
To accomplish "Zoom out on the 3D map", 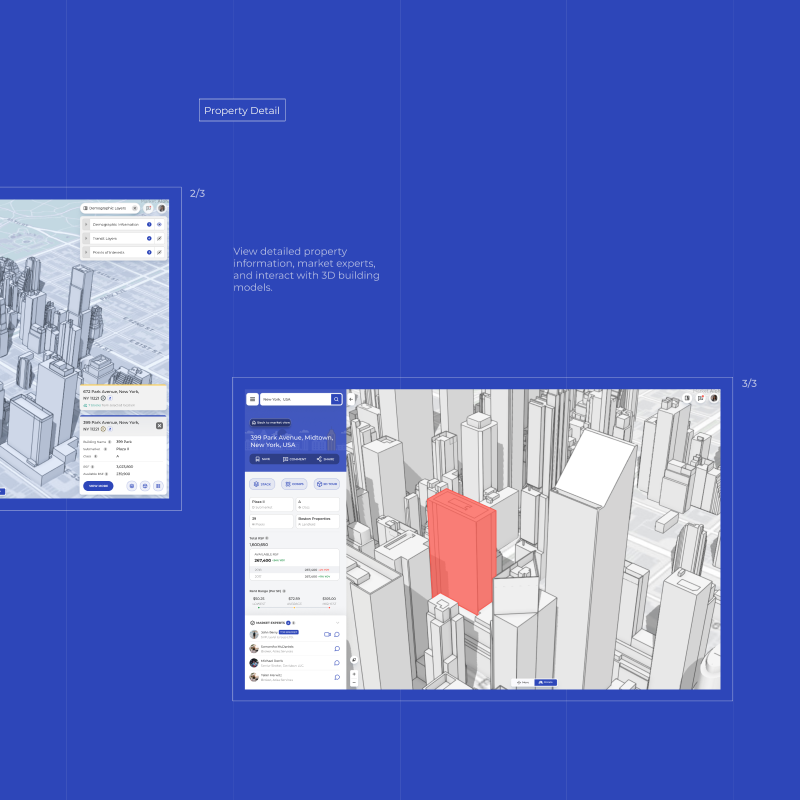I will coord(354,683).
